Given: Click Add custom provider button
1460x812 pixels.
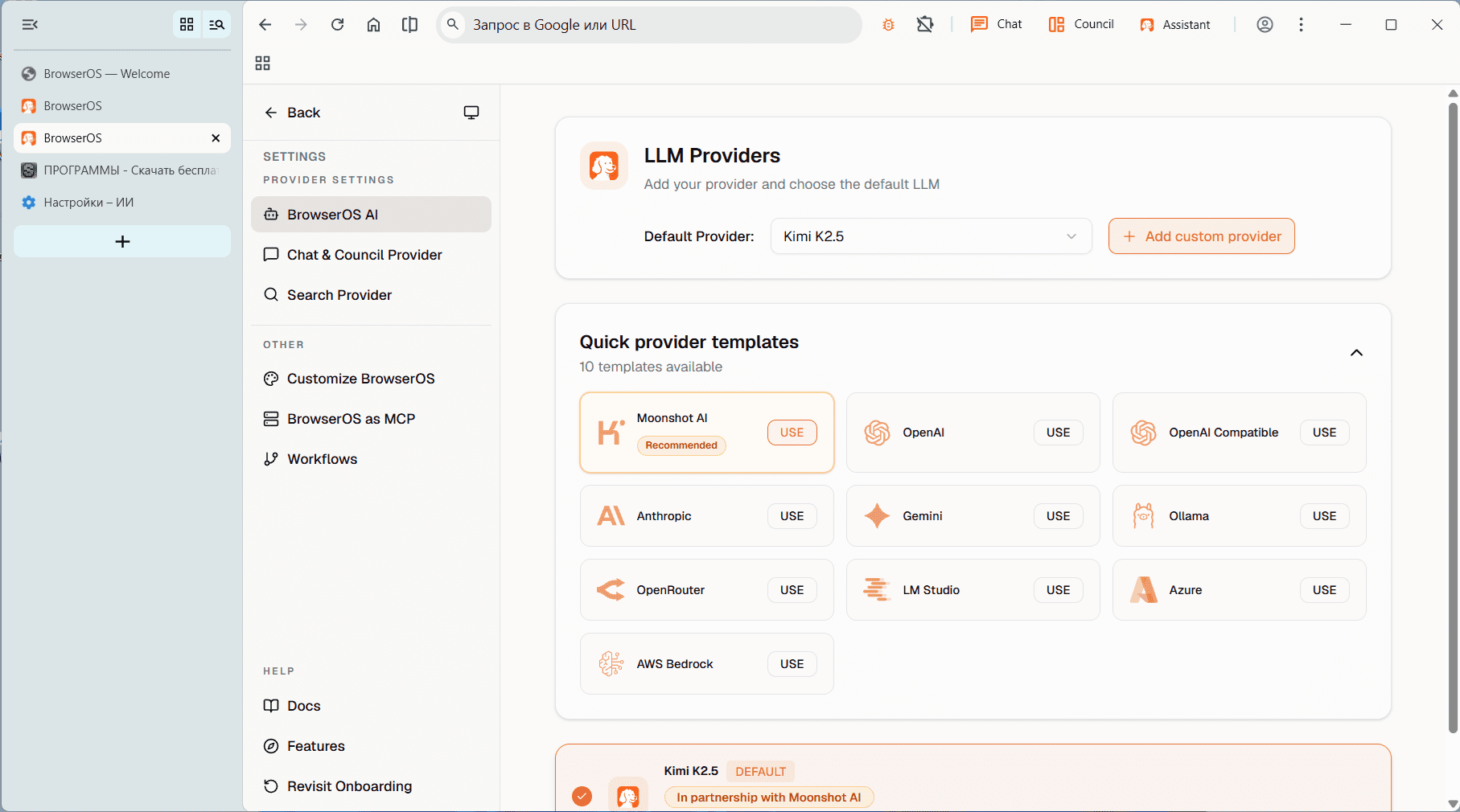Looking at the screenshot, I should (x=1201, y=236).
